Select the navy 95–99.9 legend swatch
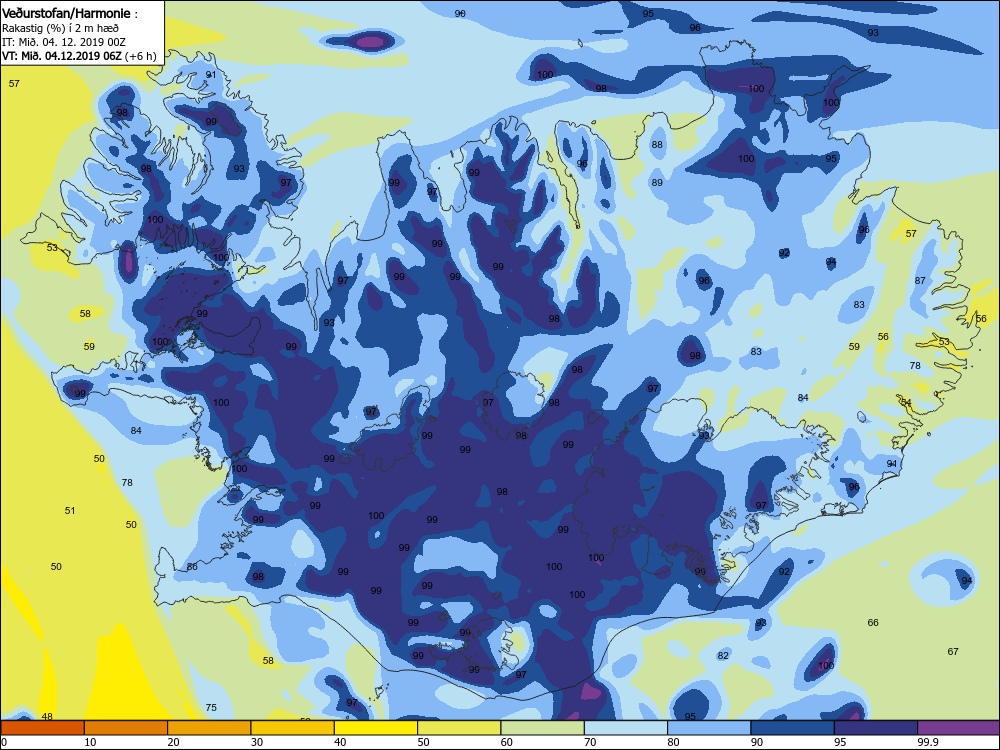The height and width of the screenshot is (750, 1000). coord(876,728)
